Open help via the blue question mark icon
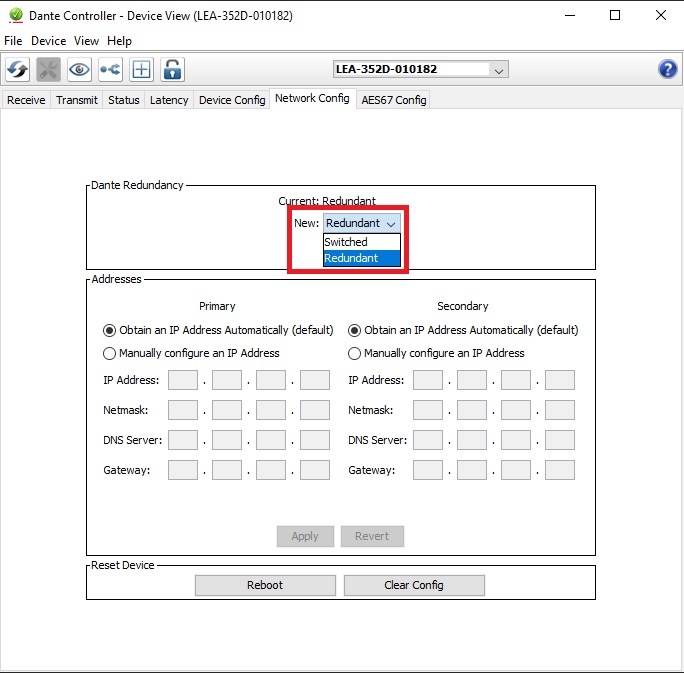The width and height of the screenshot is (684, 673). click(x=667, y=69)
